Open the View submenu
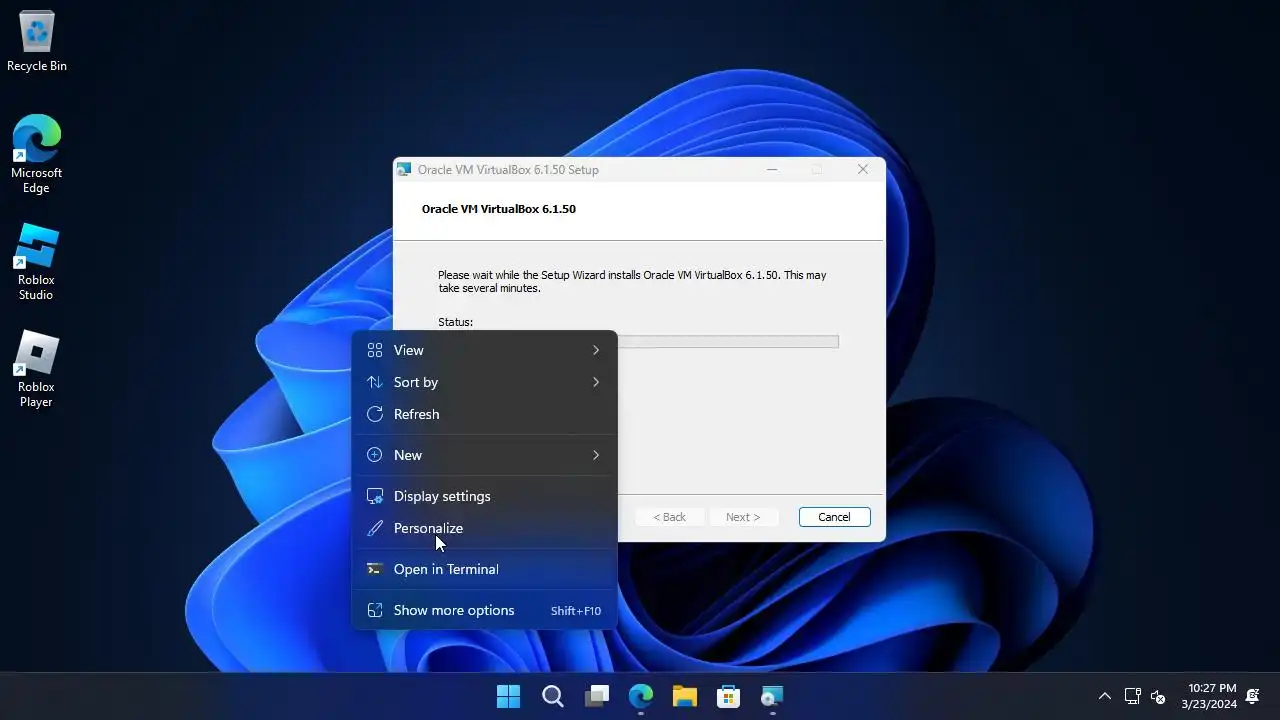Viewport: 1280px width, 720px height. tap(485, 350)
